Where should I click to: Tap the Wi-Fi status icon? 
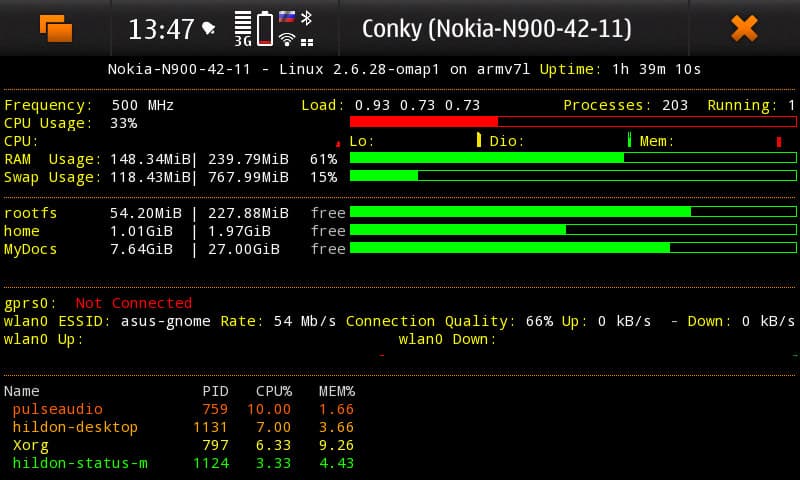coord(287,39)
